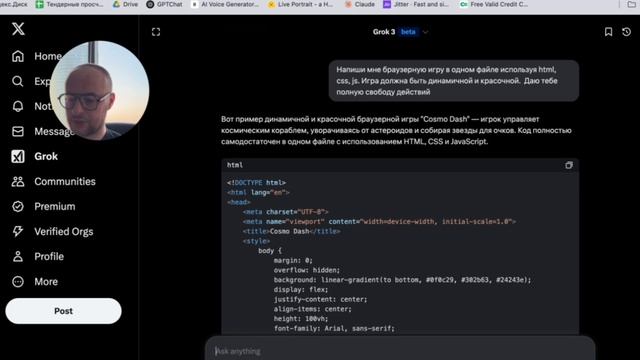Click the Profile label
640x360 pixels.
(x=49, y=257)
